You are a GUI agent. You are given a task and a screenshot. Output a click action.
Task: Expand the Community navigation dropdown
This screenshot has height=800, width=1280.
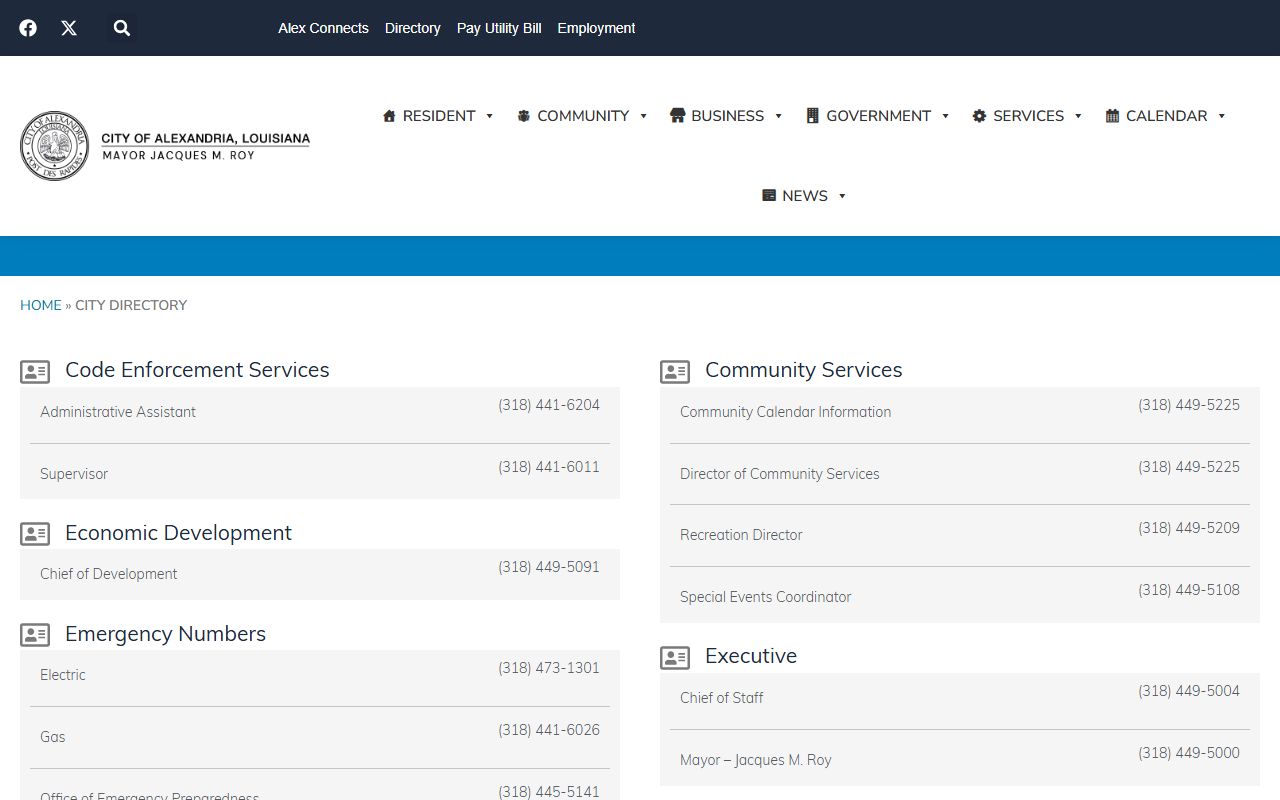643,116
